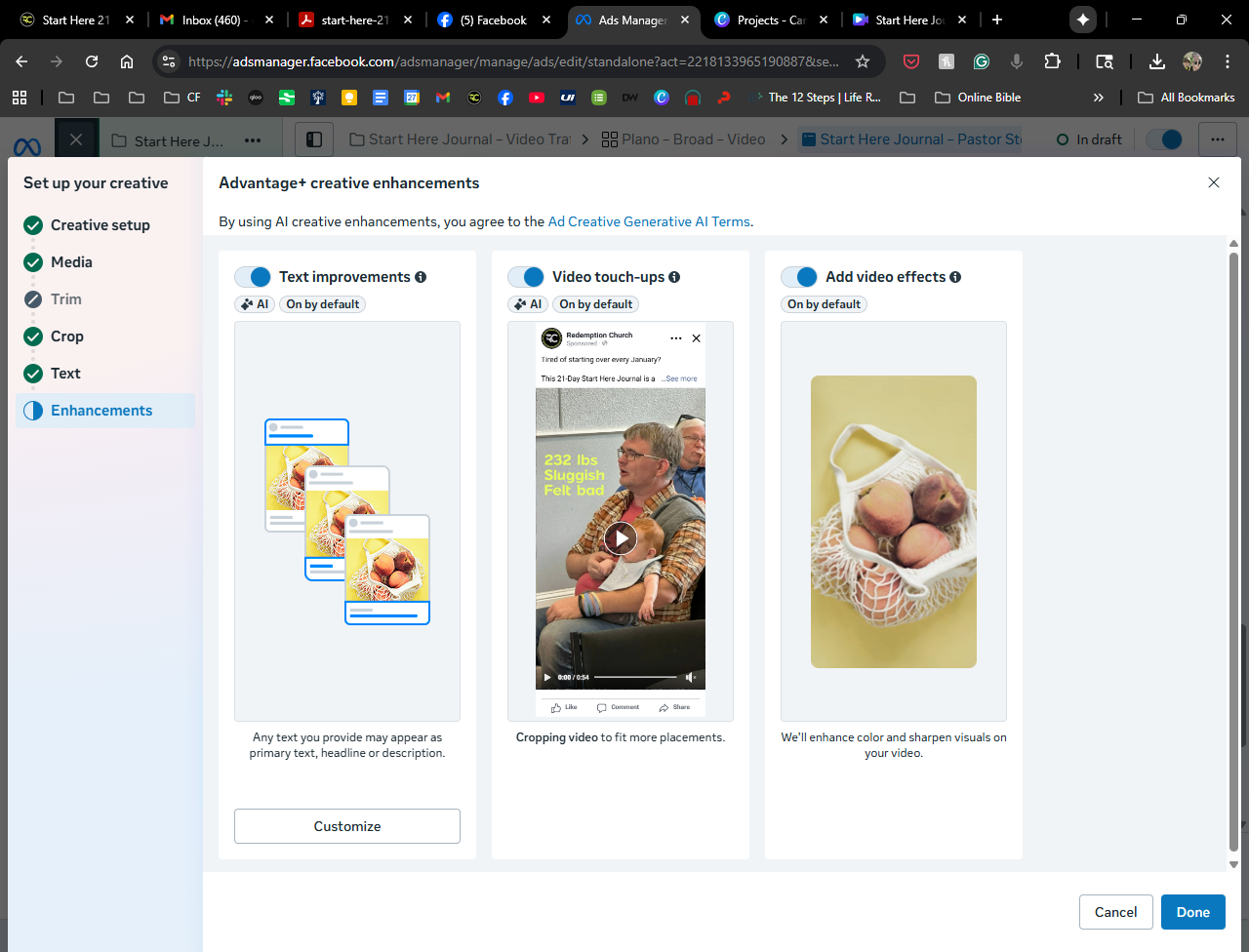Open the Chrome extensions puzzle icon
The height and width of the screenshot is (952, 1249).
(1052, 61)
